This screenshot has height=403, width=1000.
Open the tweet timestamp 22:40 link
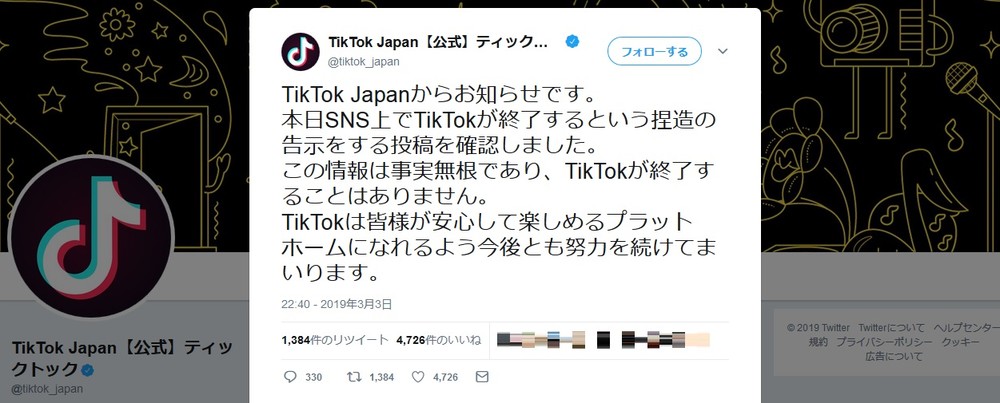pyautogui.click(x=335, y=304)
